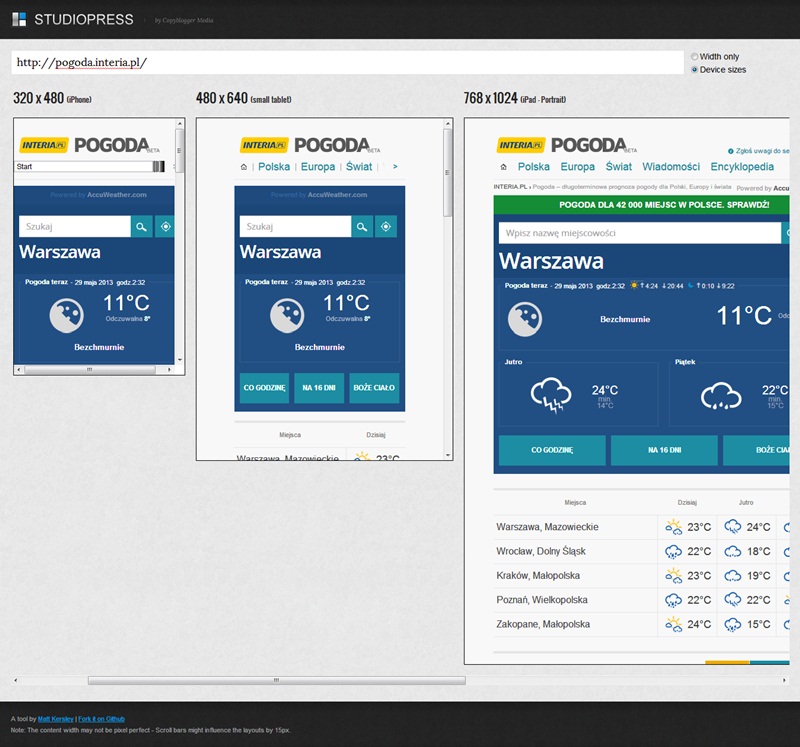Image resolution: width=800 pixels, height=747 pixels.
Task: Open the Fork it on Github link
Action: 101,719
